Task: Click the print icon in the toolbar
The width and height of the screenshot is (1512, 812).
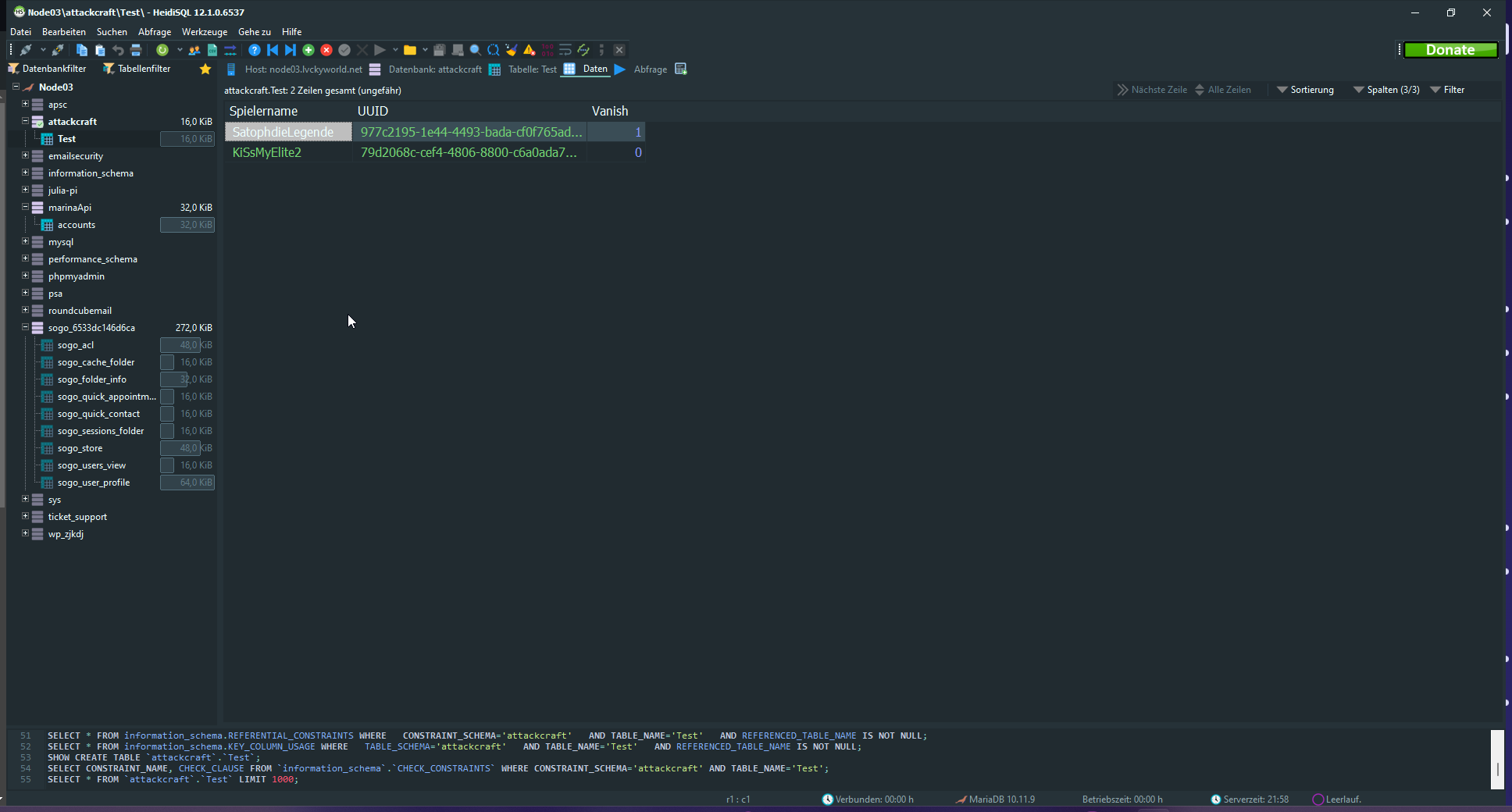Action: coord(136,50)
